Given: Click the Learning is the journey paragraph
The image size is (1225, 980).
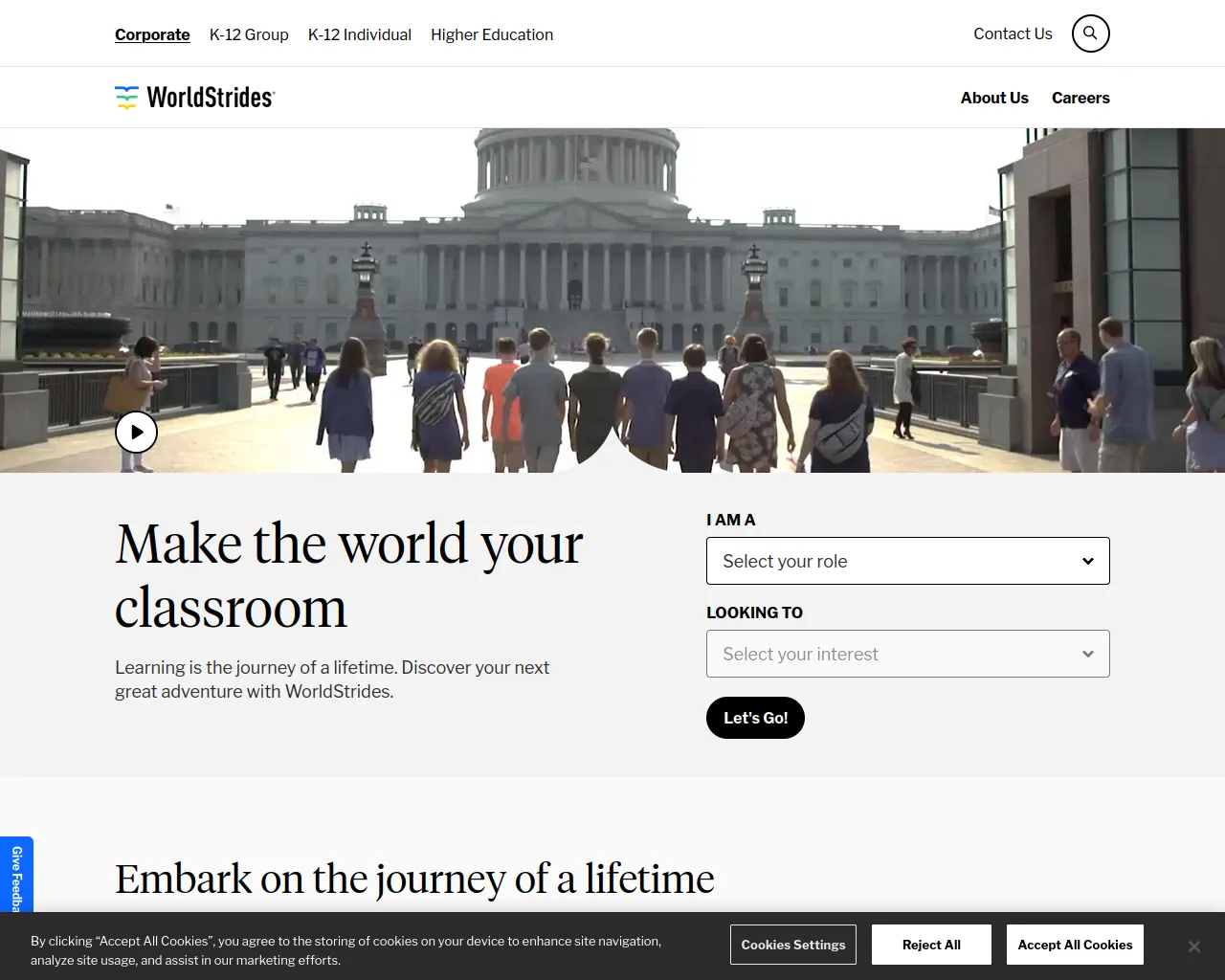Looking at the screenshot, I should 332,679.
